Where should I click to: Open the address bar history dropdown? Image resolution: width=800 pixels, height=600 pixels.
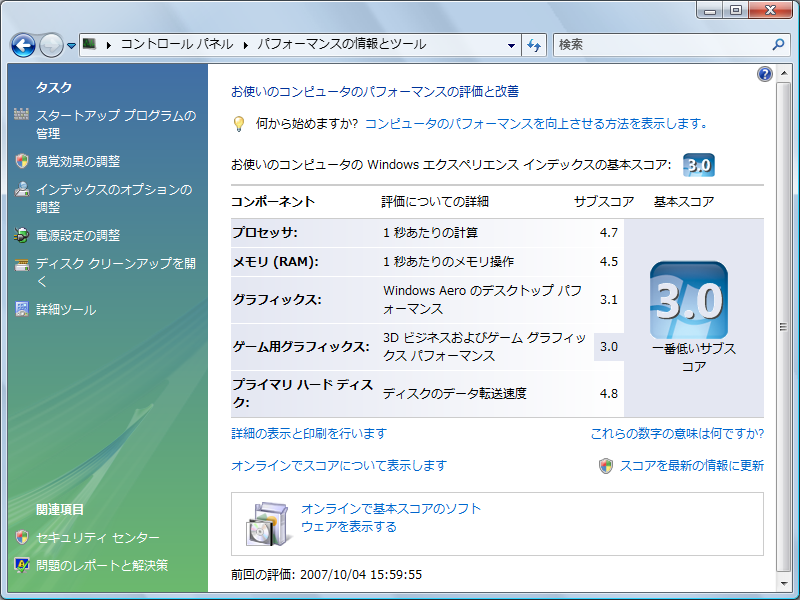click(511, 45)
